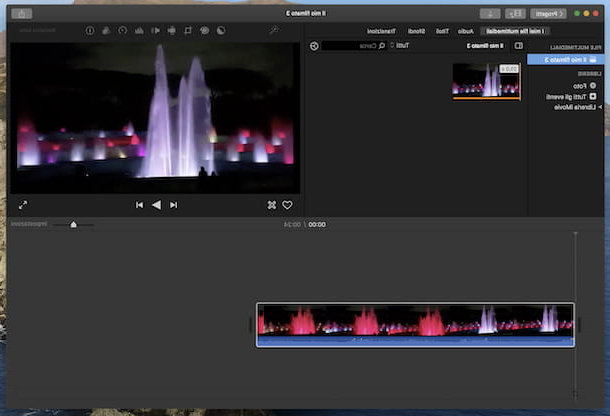Click the share export icon button

pyautogui.click(x=22, y=14)
